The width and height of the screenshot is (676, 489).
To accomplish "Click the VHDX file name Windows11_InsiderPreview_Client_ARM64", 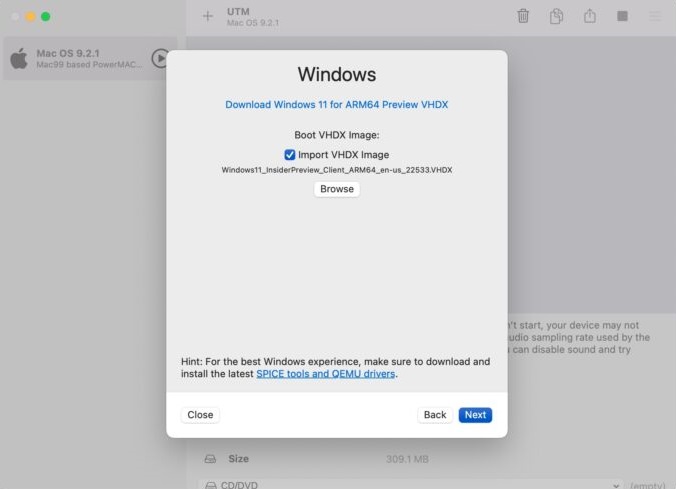I will tap(337, 170).
